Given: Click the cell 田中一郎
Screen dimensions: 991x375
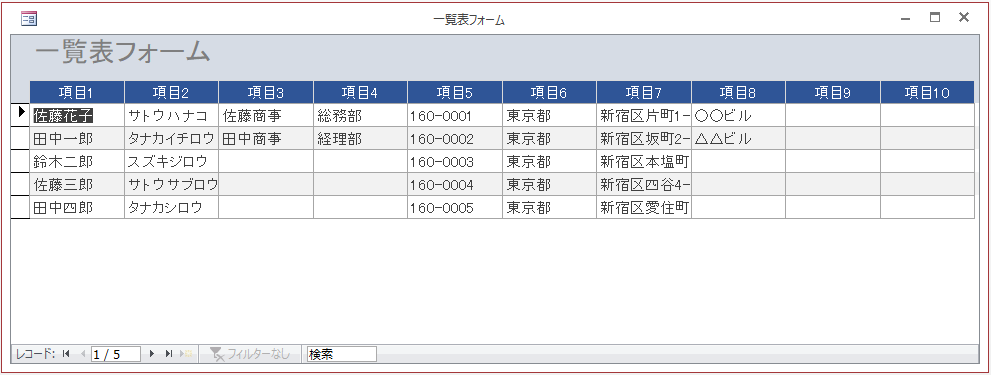Looking at the screenshot, I should click(76, 138).
